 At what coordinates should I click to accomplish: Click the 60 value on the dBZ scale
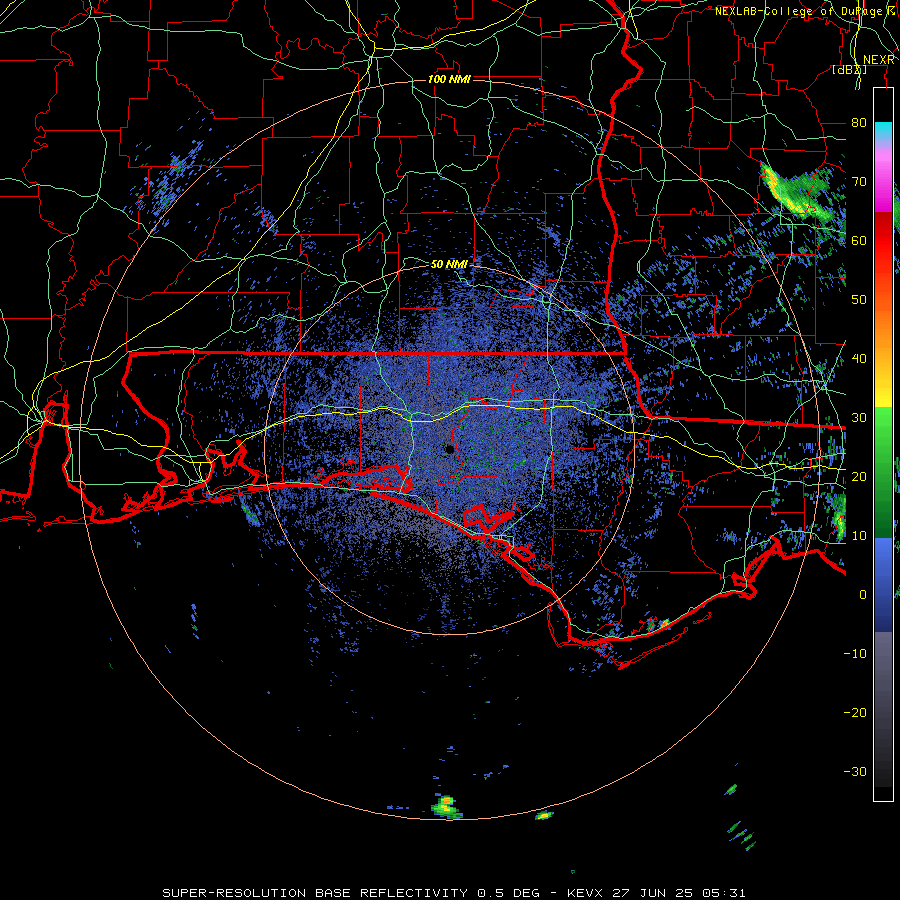click(x=859, y=240)
